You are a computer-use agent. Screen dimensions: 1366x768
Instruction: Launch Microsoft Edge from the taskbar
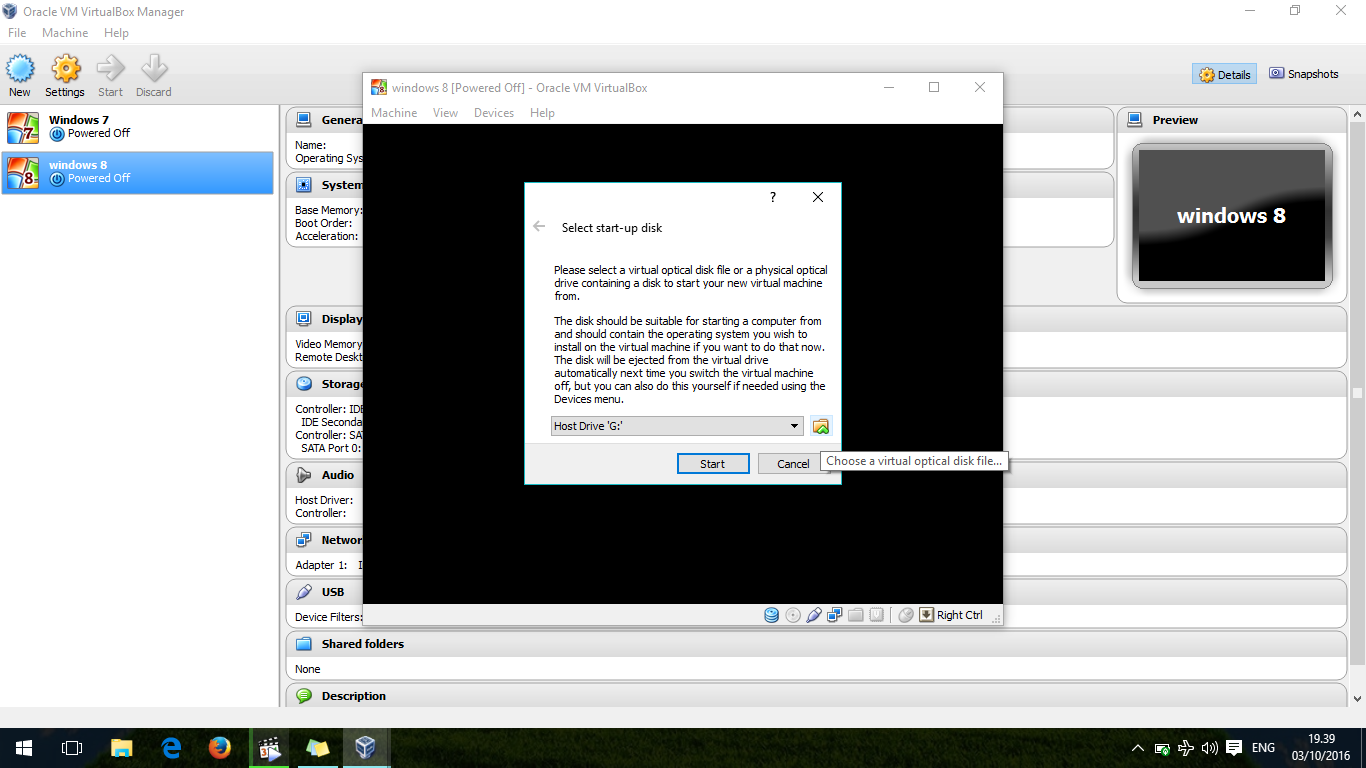[x=171, y=748]
